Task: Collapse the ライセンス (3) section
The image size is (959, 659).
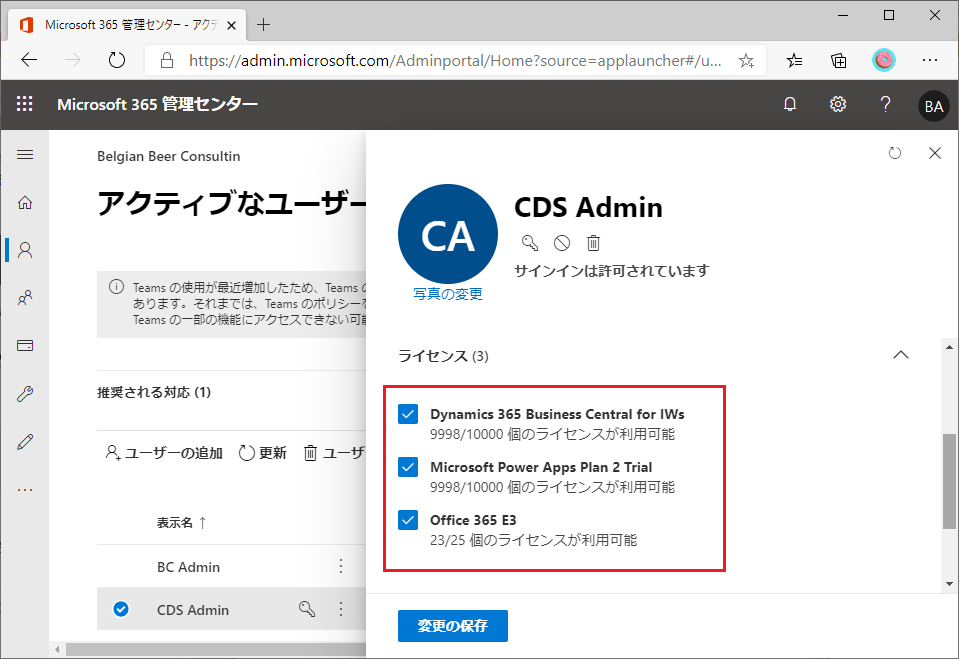Action: pos(900,355)
